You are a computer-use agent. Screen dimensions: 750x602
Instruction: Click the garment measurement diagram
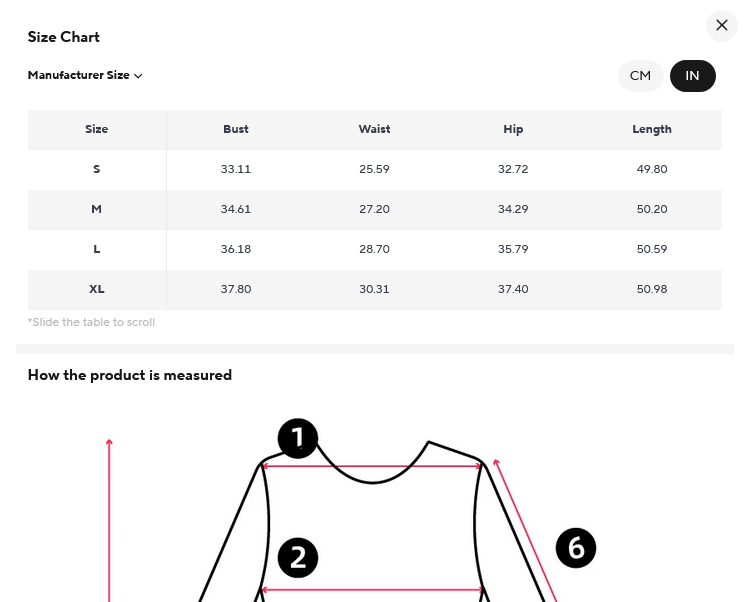pyautogui.click(x=373, y=520)
